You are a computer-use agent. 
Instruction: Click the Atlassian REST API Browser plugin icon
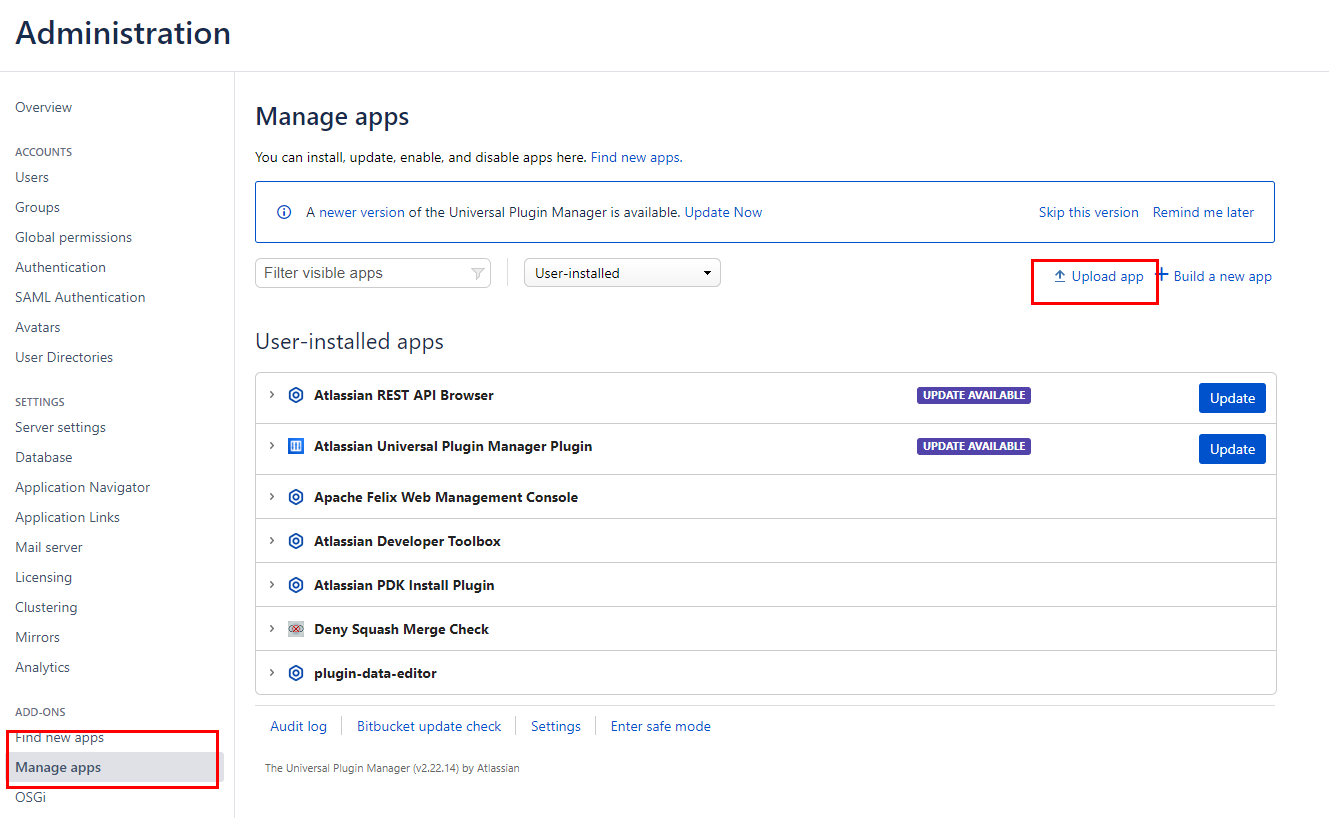pyautogui.click(x=296, y=395)
